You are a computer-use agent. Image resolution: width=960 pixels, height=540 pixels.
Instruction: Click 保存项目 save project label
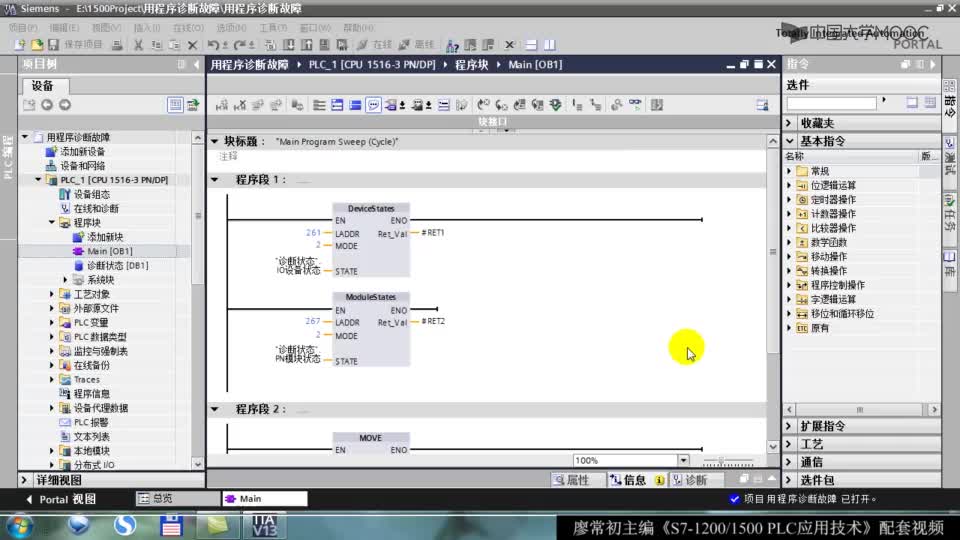tap(83, 45)
